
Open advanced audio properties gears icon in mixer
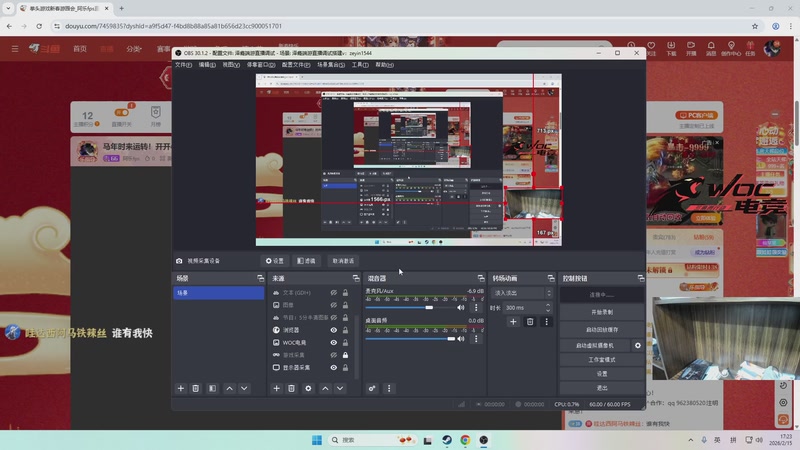(372, 389)
